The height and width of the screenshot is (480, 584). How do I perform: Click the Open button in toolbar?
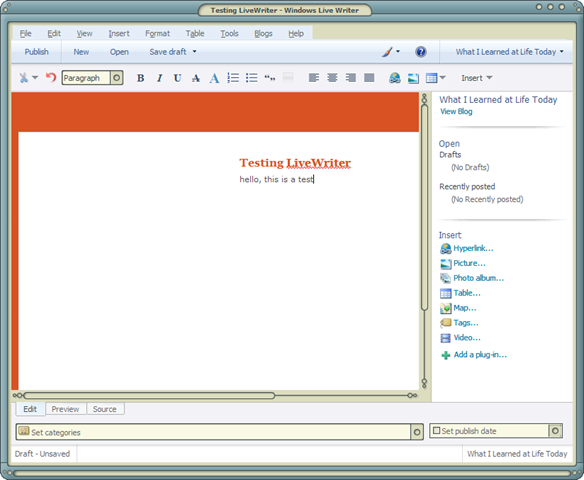119,52
